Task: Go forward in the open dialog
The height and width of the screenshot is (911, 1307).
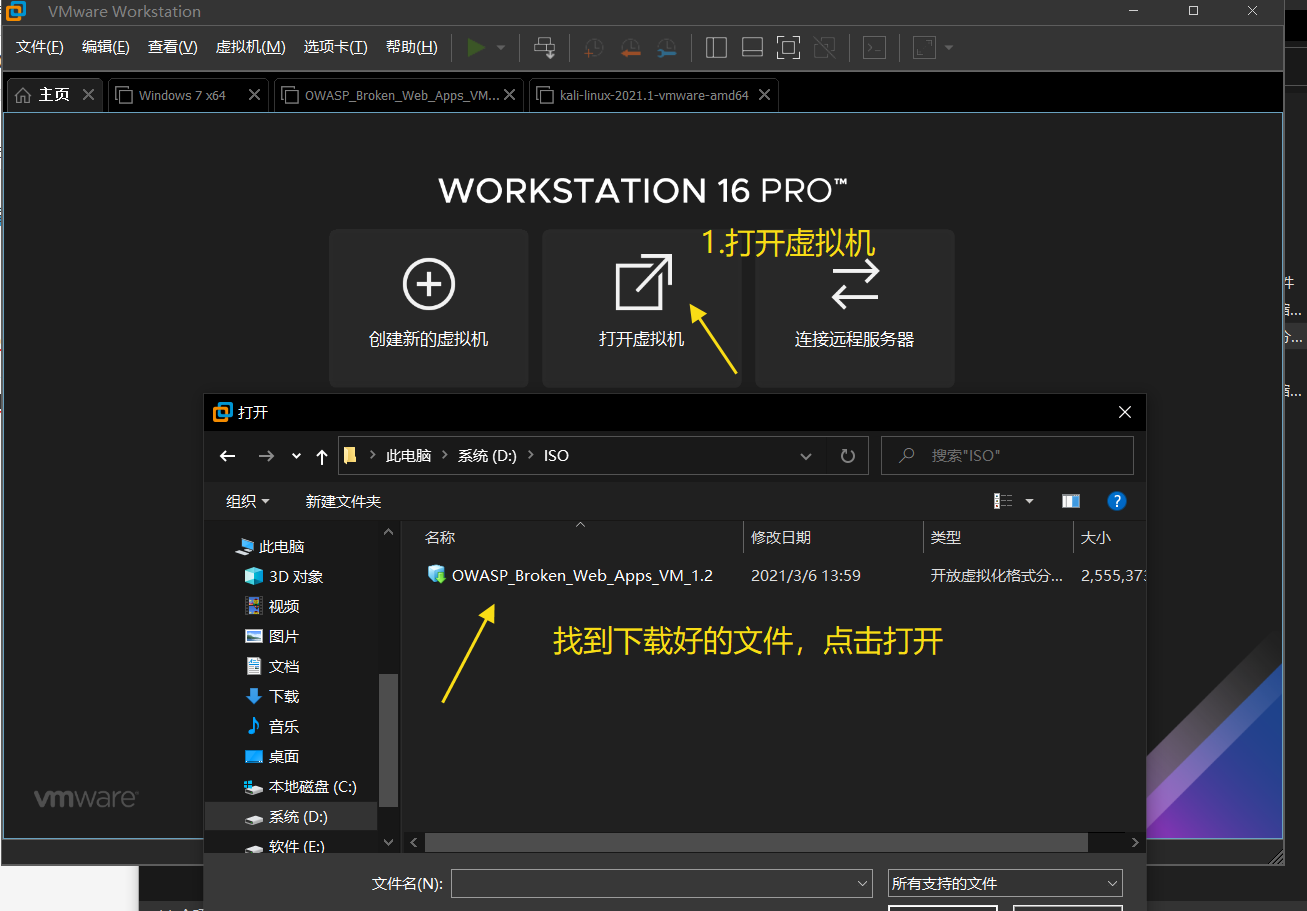Action: tap(266, 456)
